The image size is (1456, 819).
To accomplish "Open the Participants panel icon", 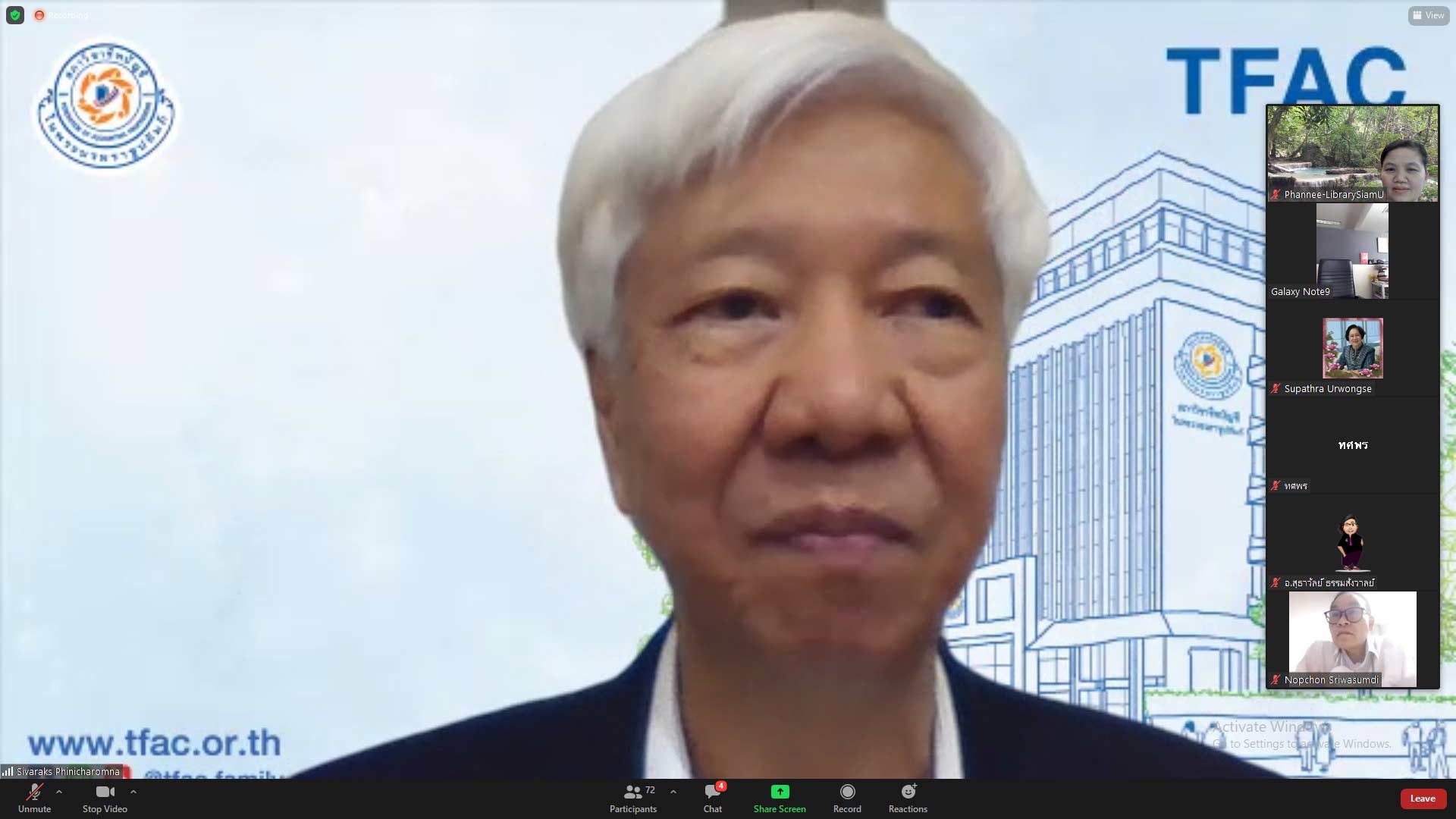I will point(632,792).
